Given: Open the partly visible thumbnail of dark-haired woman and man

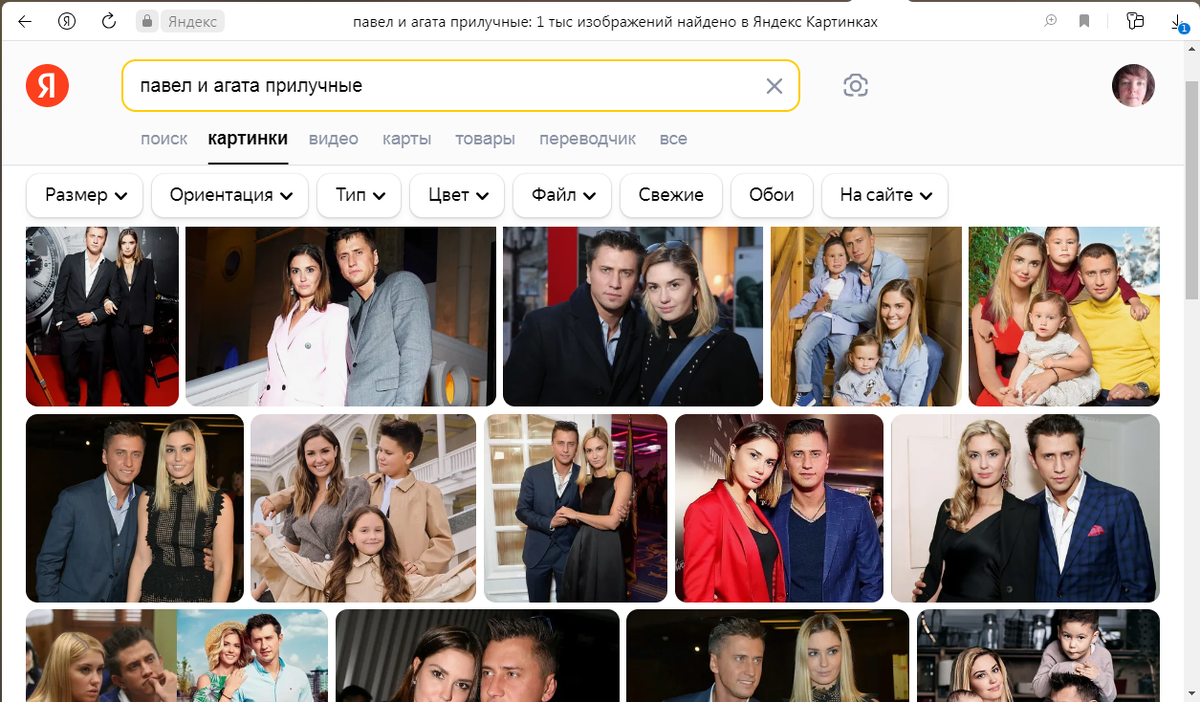Looking at the screenshot, I should tap(477, 655).
